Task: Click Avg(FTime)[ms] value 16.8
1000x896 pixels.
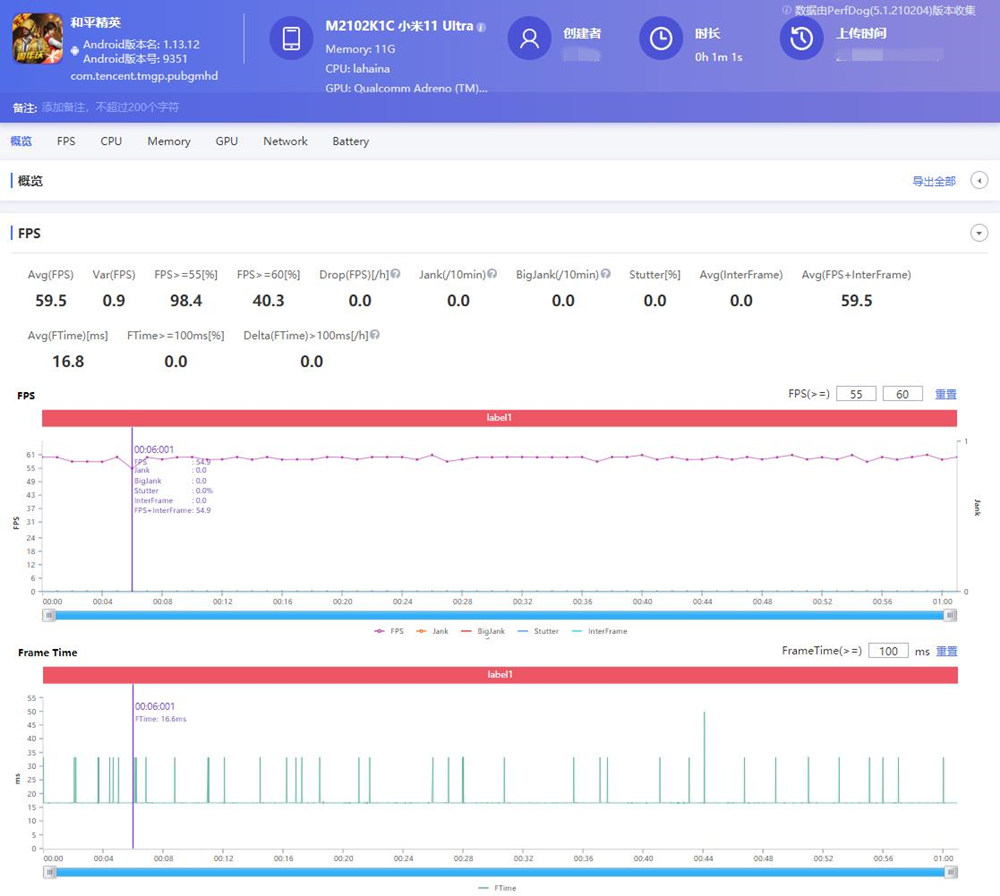Action: 68,362
